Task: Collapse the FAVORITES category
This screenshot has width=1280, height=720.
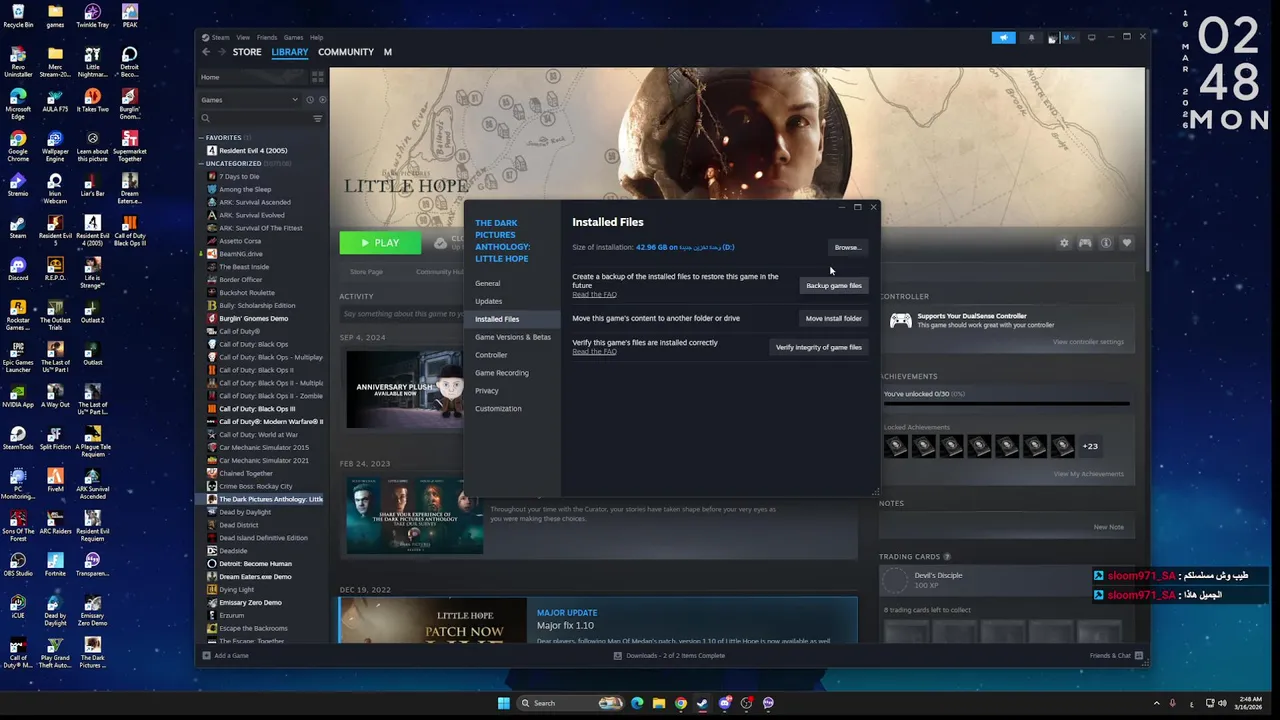Action: (x=201, y=138)
